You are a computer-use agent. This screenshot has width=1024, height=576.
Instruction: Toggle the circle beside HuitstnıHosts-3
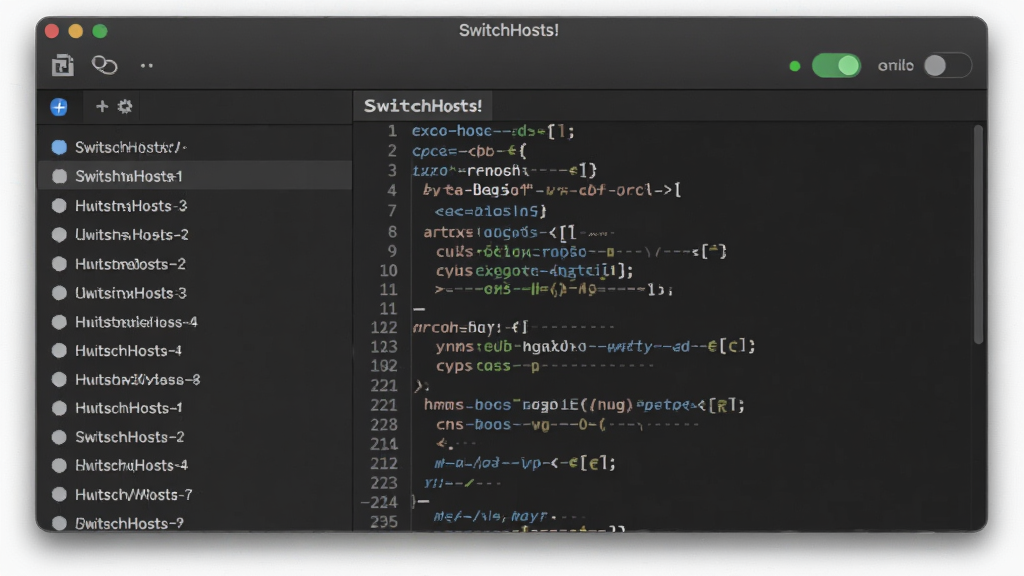tap(59, 206)
